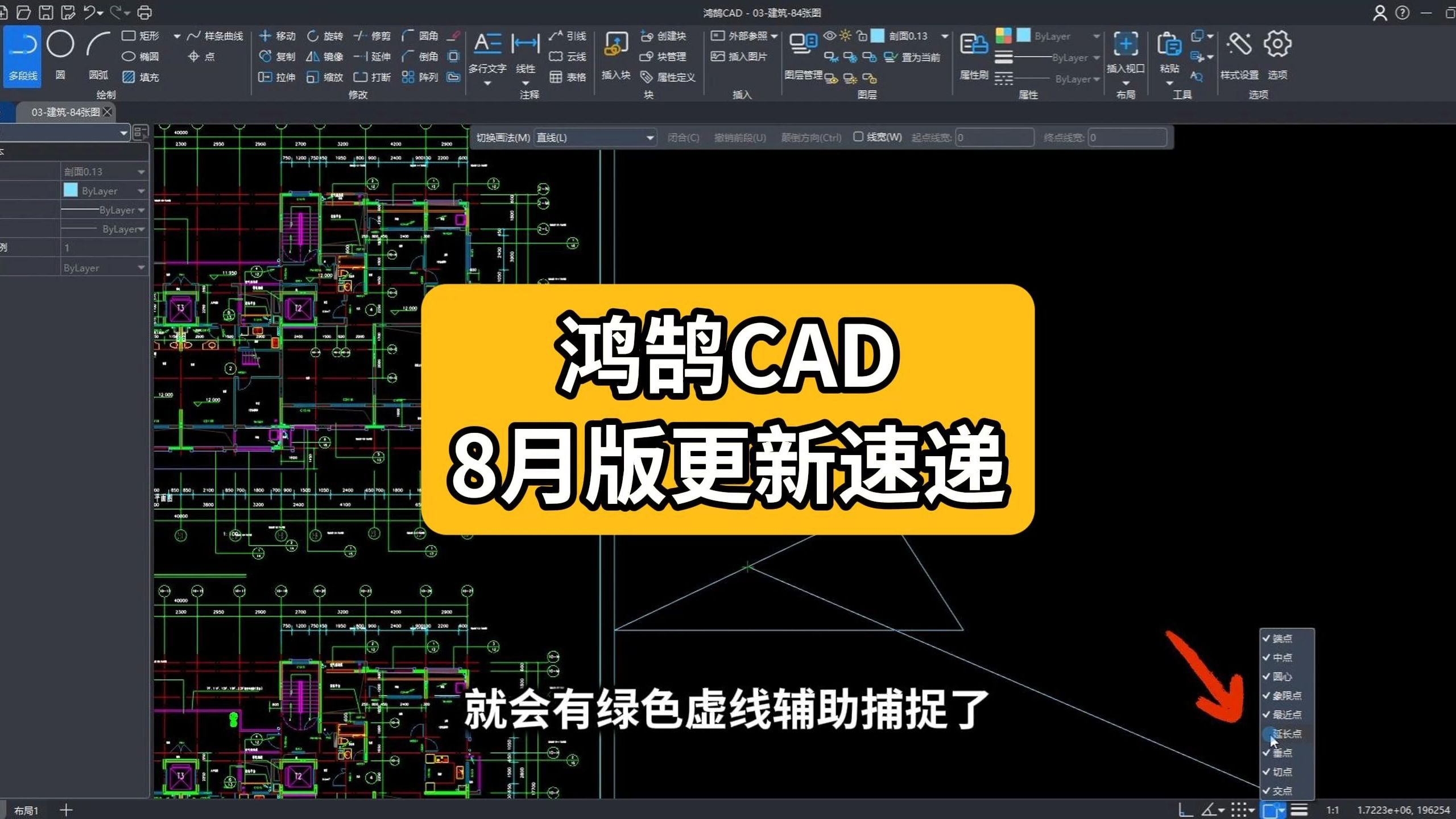Toggle 最近点 nearest snap
Image resolution: width=1456 pixels, height=819 pixels.
pos(1287,715)
